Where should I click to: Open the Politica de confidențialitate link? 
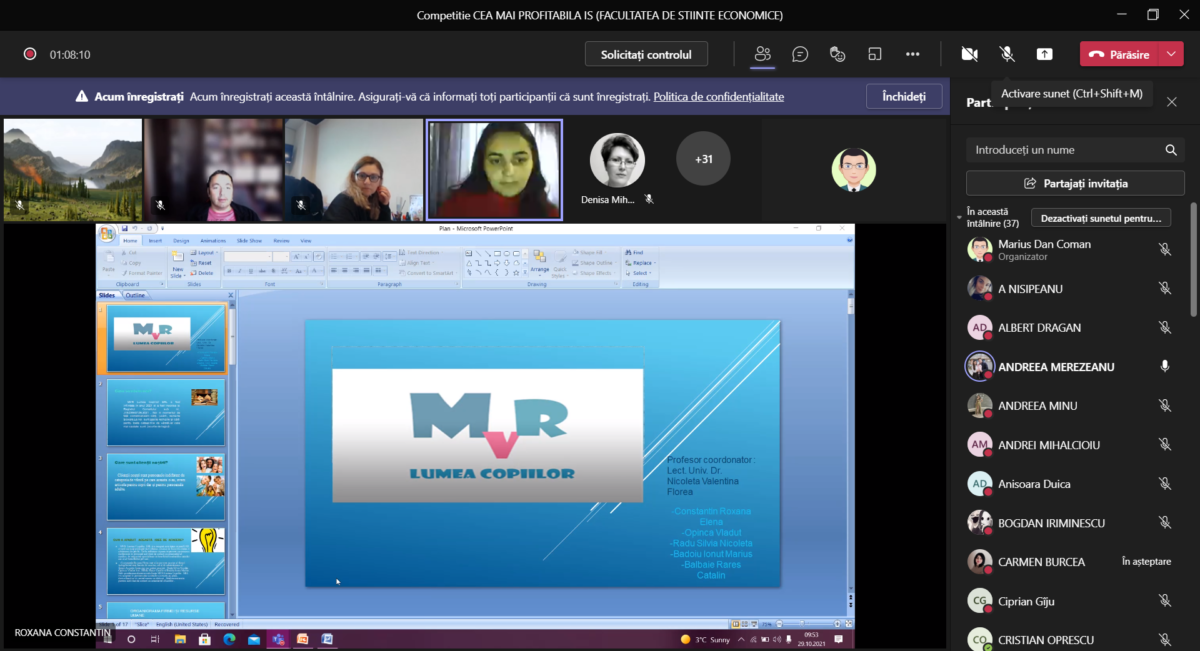click(718, 97)
